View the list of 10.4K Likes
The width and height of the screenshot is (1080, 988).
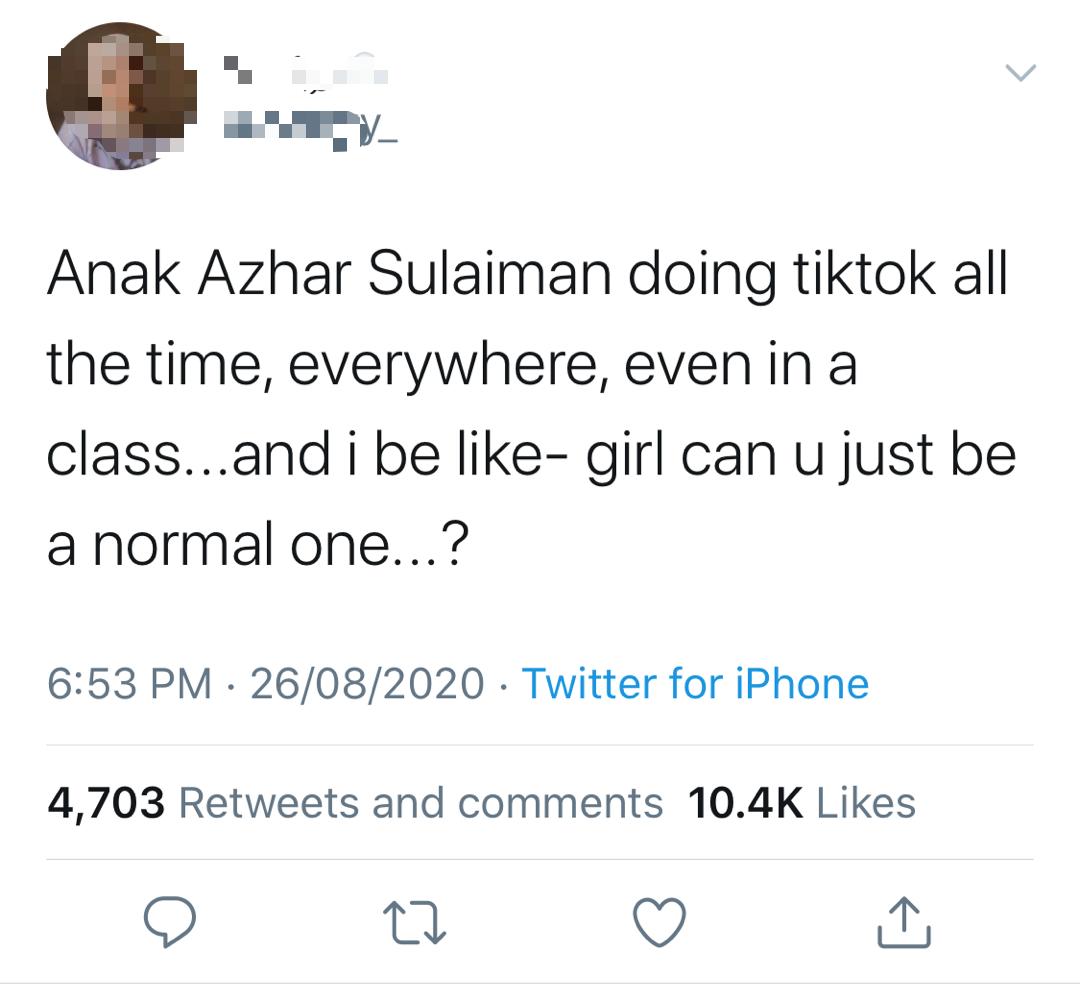point(865,803)
